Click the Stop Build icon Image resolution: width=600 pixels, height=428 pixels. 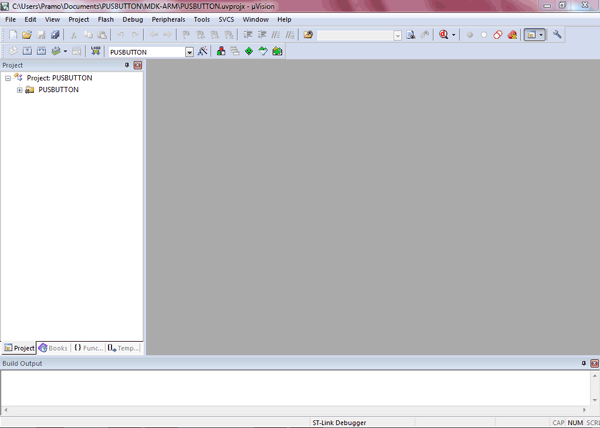coord(77,51)
